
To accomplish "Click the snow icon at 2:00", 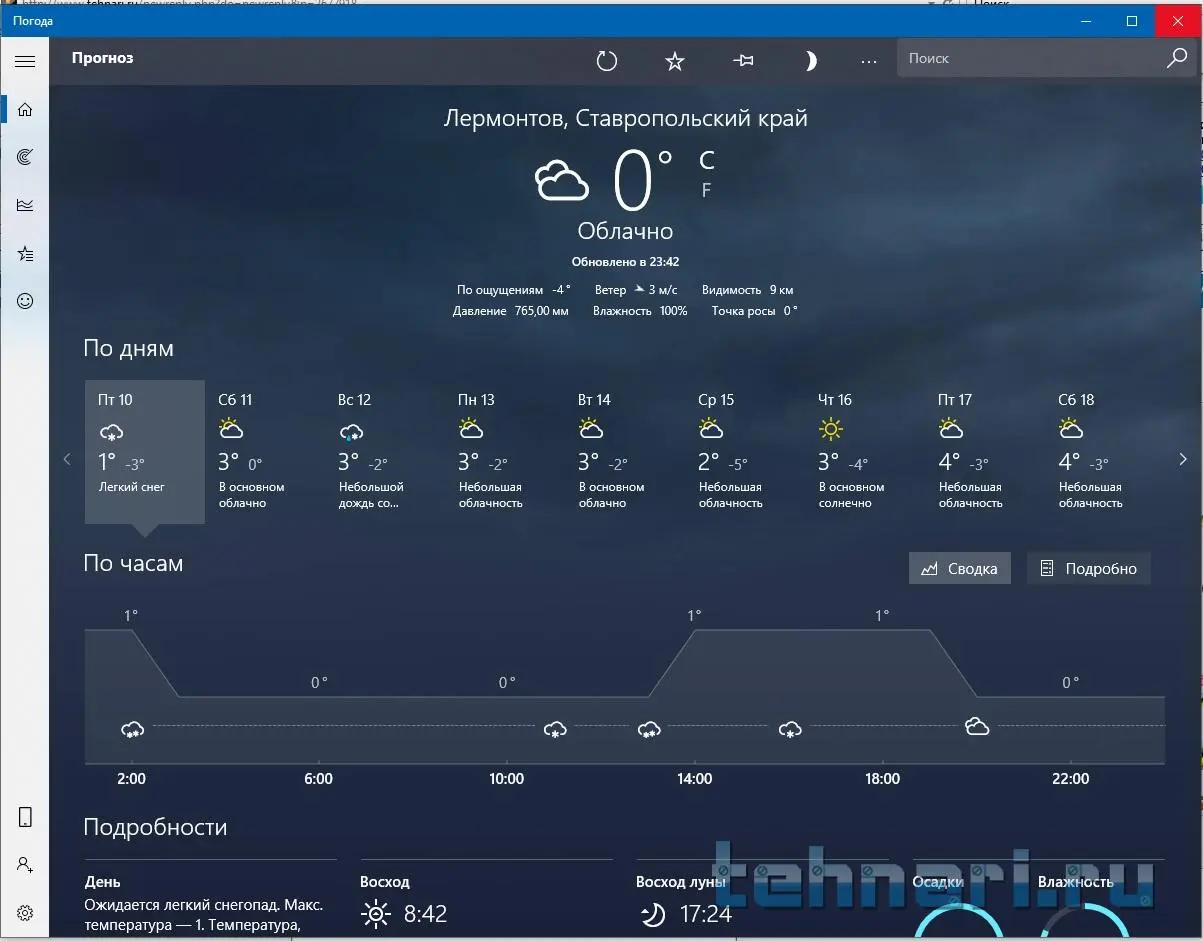I will 132,729.
